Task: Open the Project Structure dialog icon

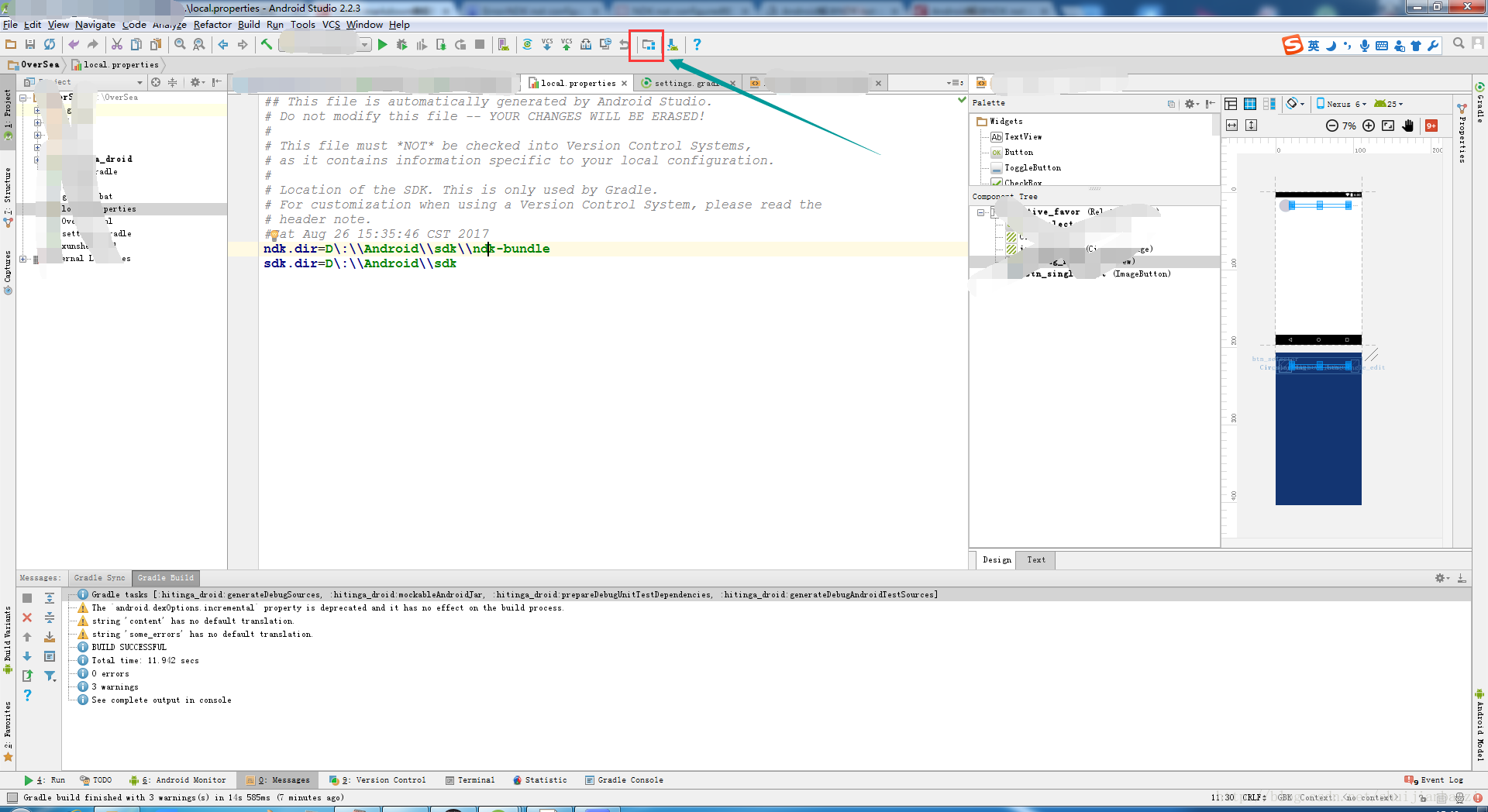Action: pos(648,45)
